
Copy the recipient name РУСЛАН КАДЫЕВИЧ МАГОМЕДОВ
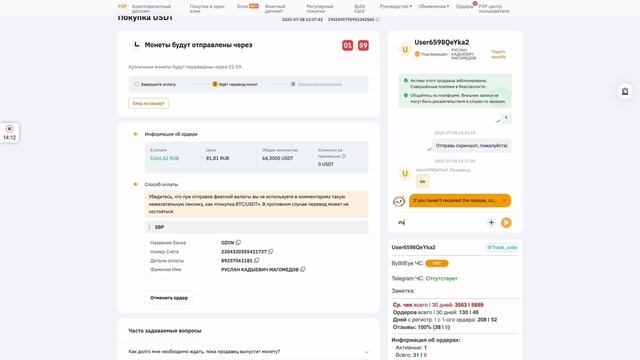302,269
